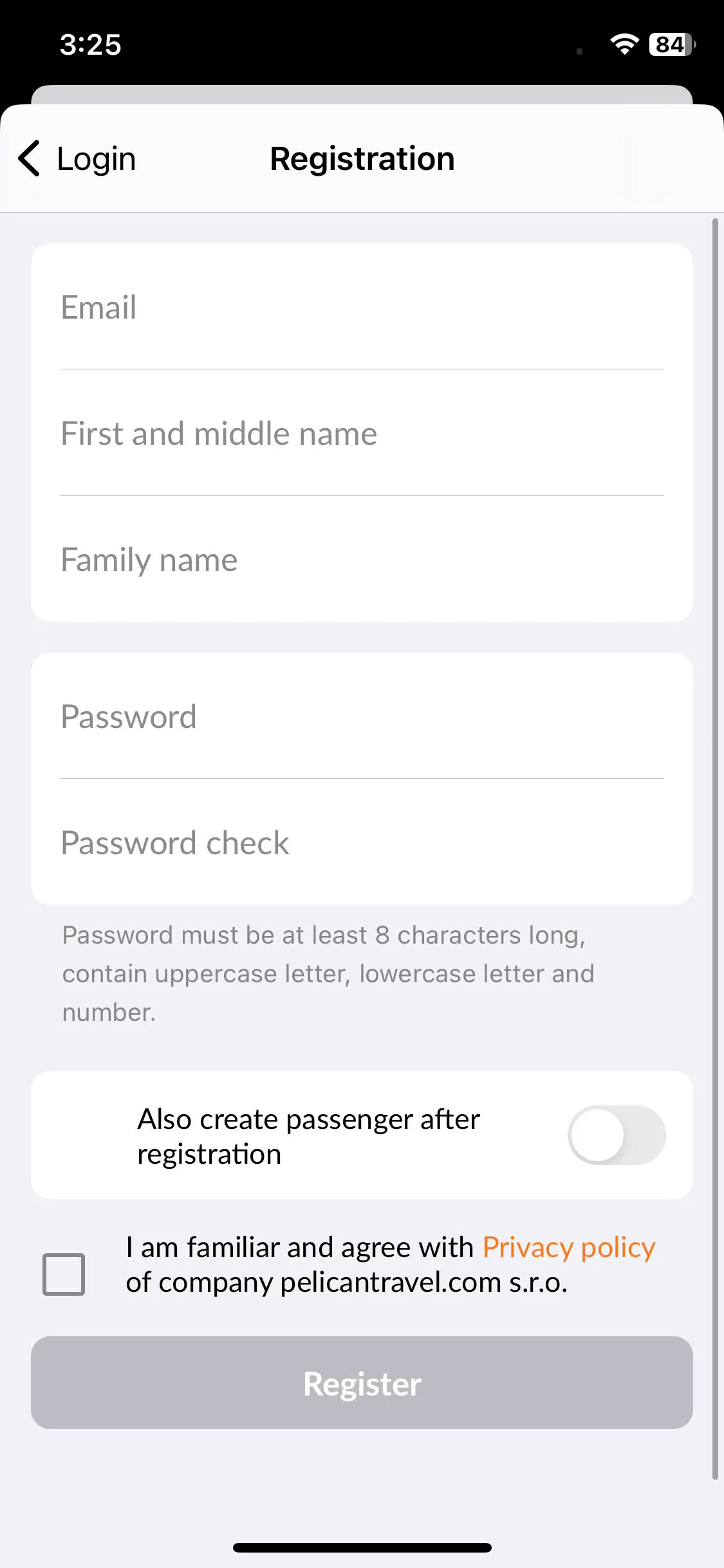
Task: Enable Also create passenger after registration switch
Action: pyautogui.click(x=617, y=1135)
